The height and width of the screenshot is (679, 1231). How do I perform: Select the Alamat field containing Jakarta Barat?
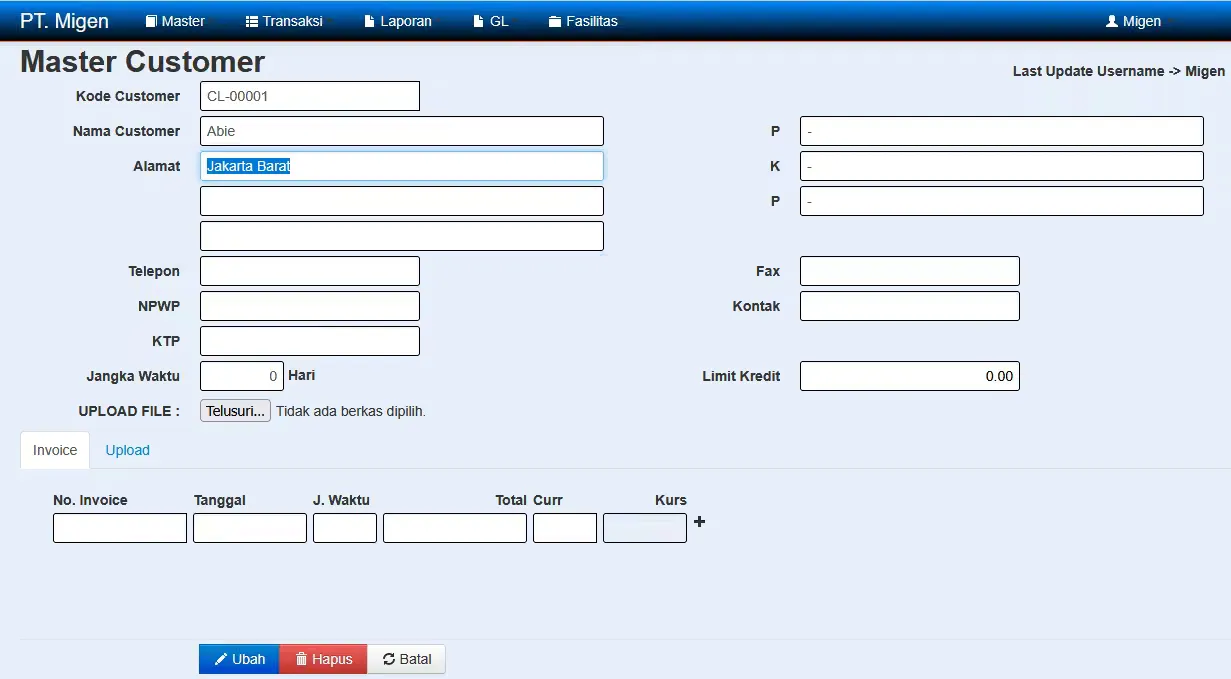tap(402, 166)
